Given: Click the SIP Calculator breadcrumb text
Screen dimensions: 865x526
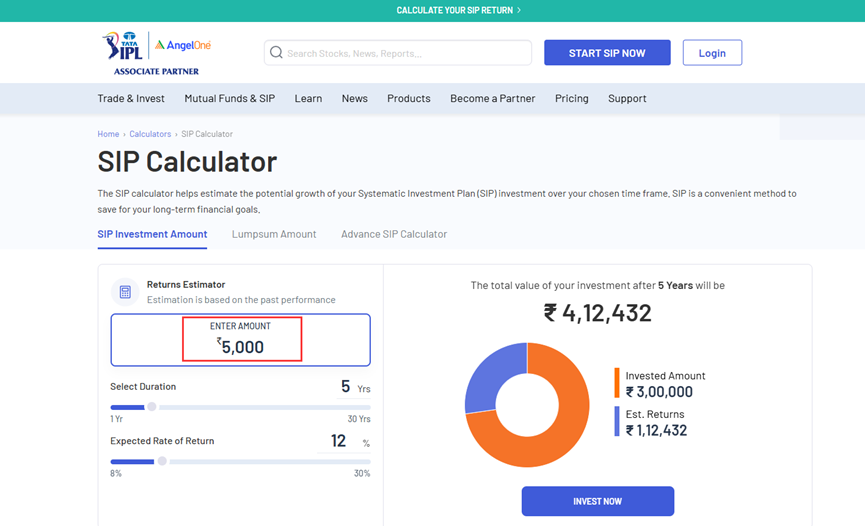Looking at the screenshot, I should pos(207,134).
